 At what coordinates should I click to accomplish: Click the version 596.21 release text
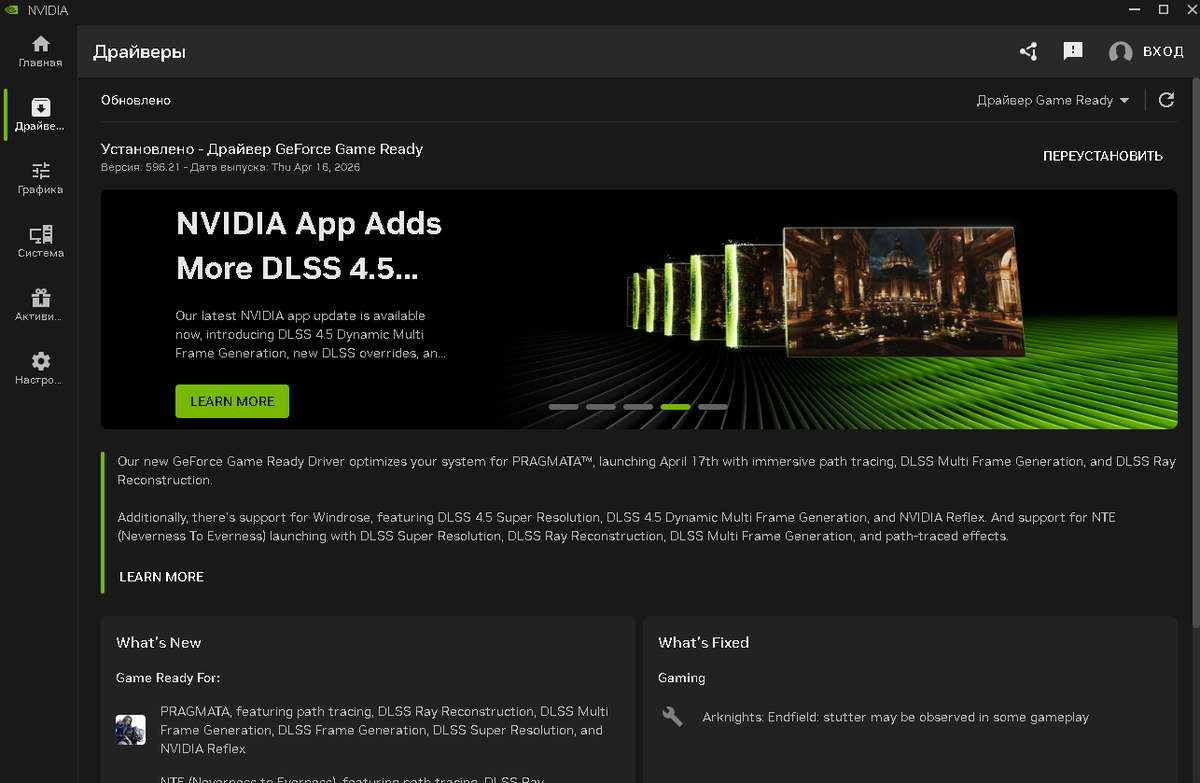pos(231,167)
